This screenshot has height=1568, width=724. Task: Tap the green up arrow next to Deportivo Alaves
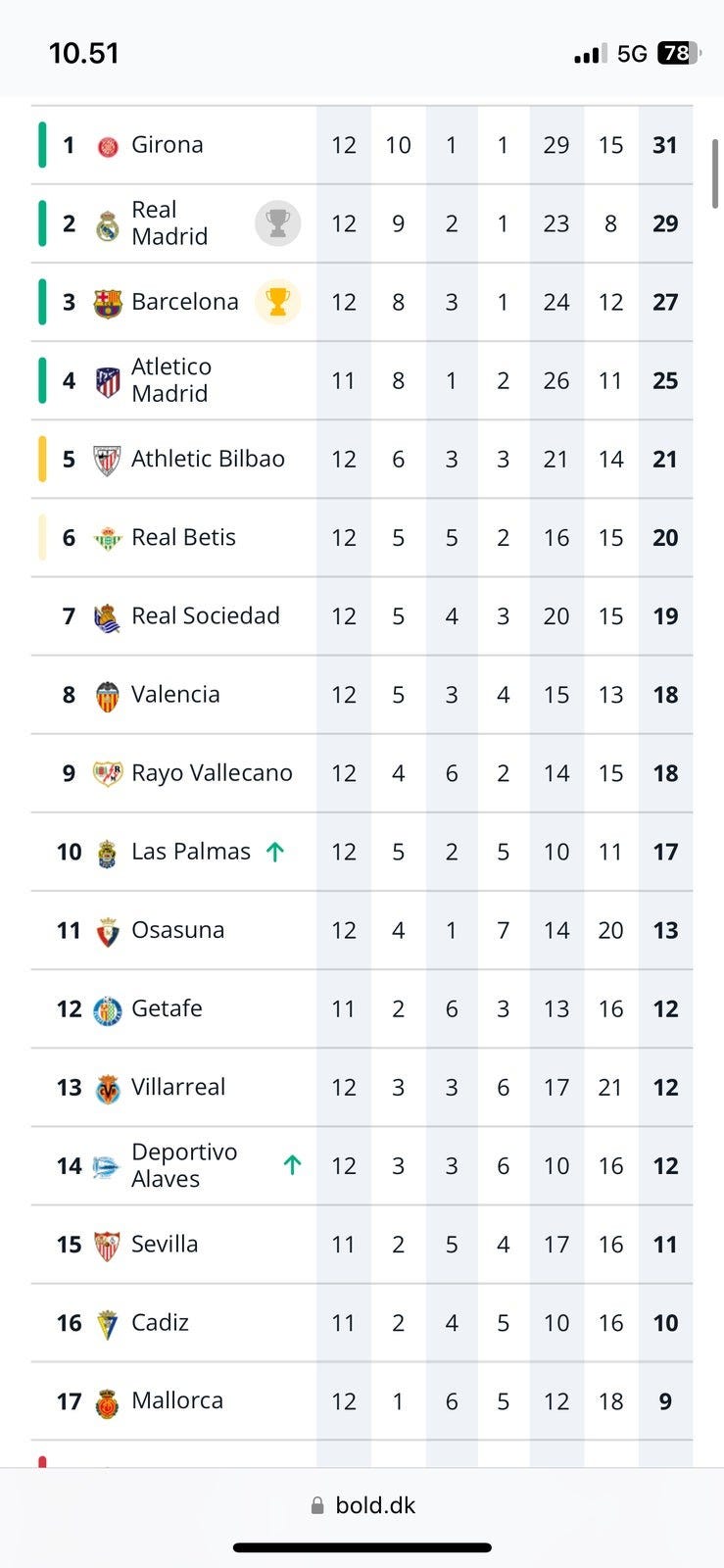point(292,1165)
